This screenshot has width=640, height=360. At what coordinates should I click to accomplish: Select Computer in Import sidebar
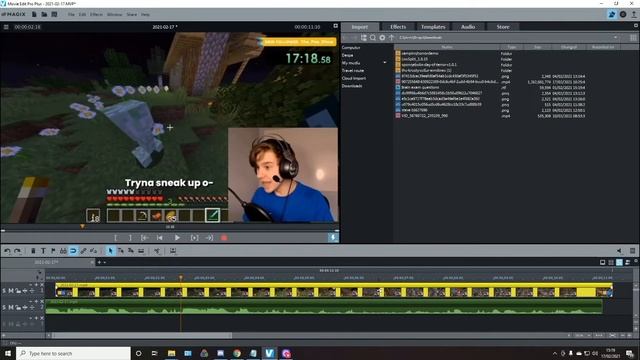tap(351, 48)
